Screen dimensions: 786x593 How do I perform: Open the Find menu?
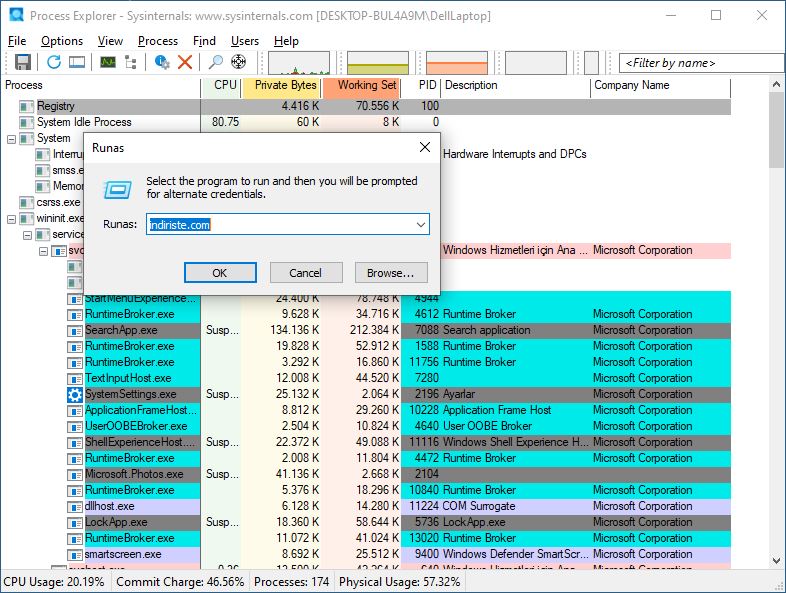205,41
